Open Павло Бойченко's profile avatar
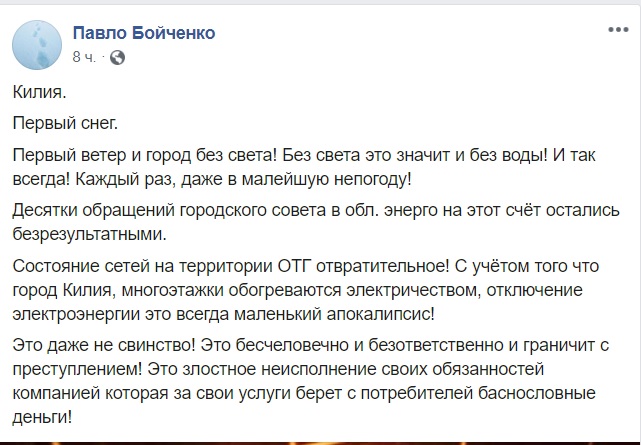 [x=37, y=45]
